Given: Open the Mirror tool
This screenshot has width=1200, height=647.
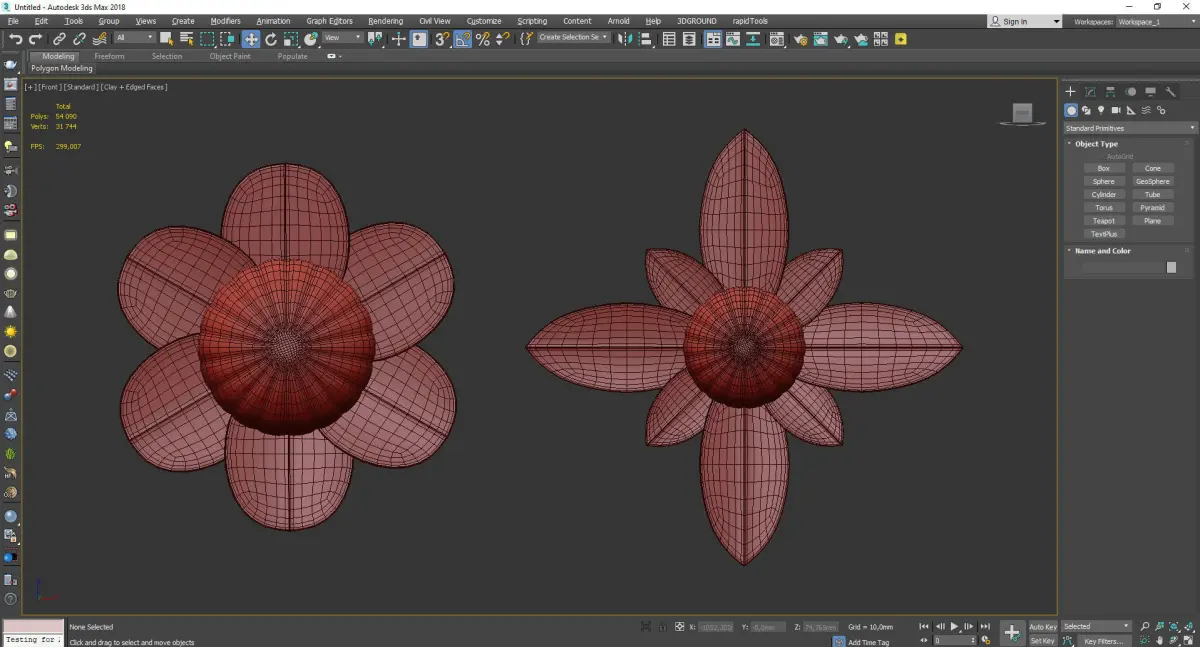Looking at the screenshot, I should click(x=625, y=39).
